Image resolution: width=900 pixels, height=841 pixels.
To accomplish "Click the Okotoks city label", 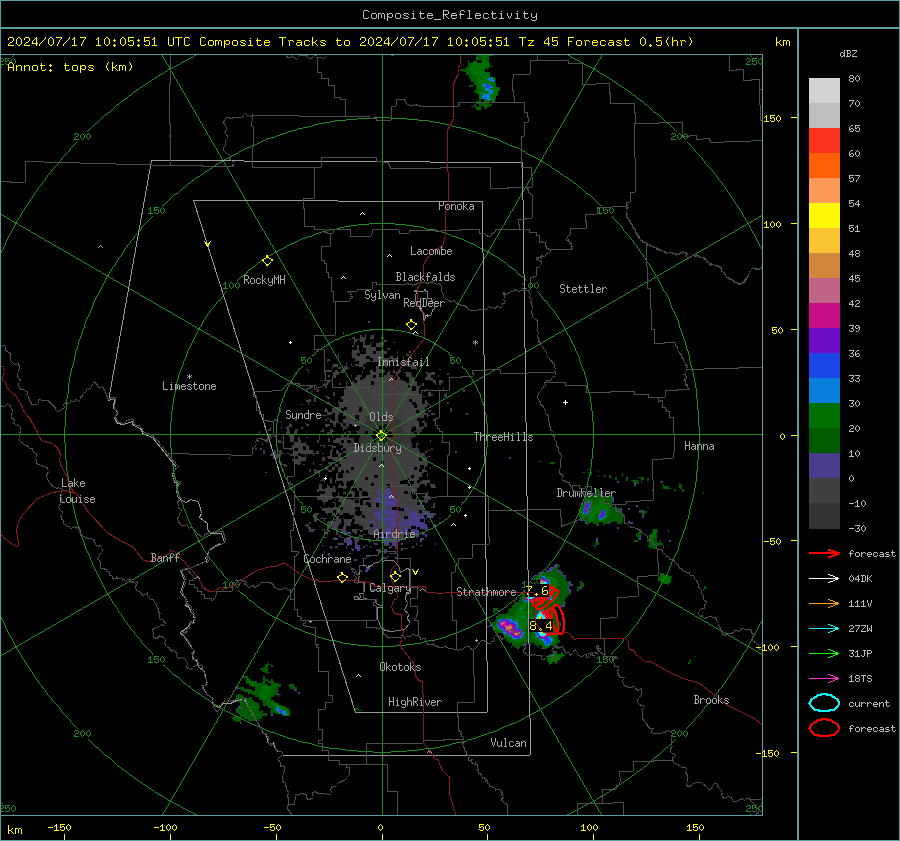I will coord(400,667).
